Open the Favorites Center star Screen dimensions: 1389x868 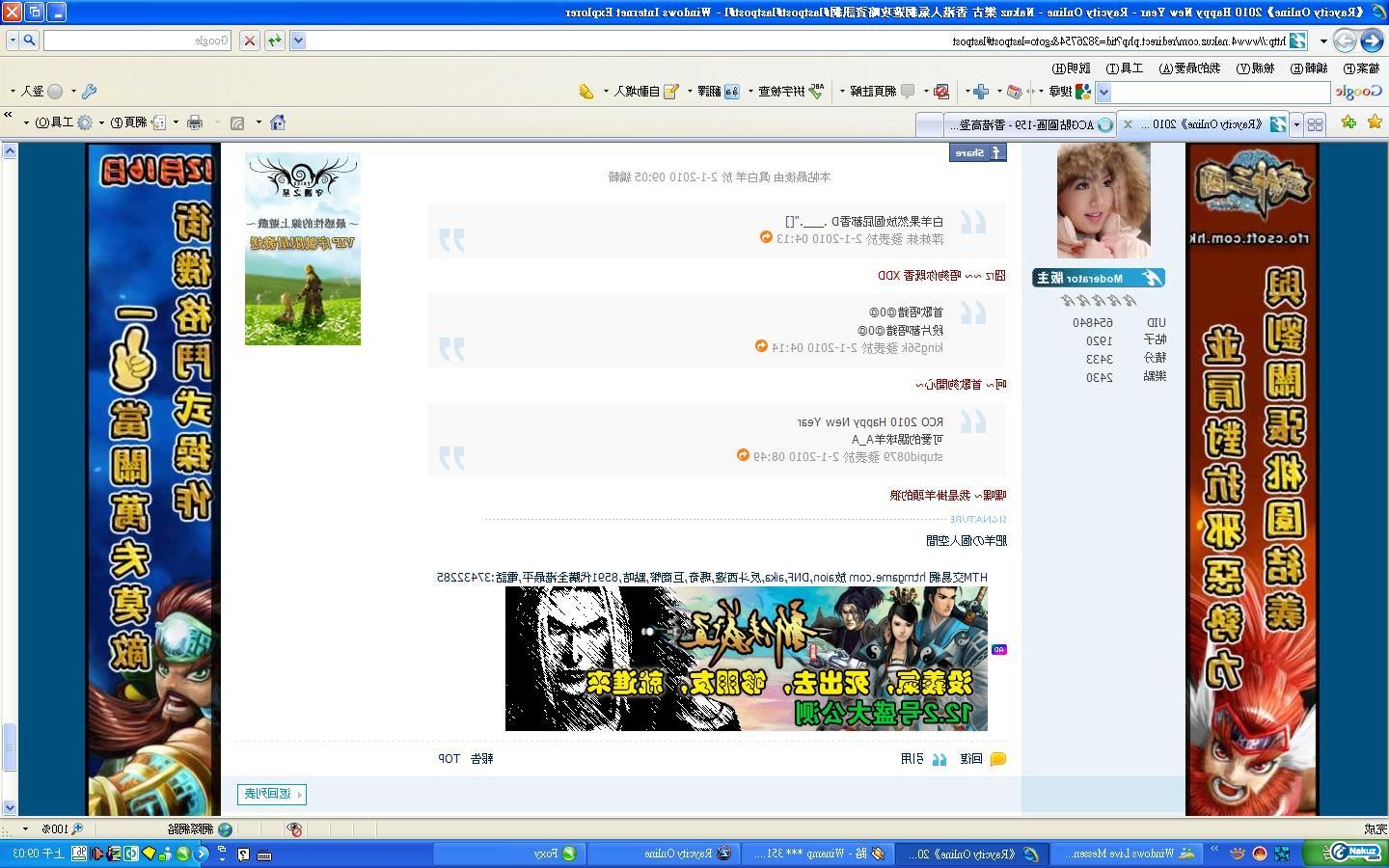[x=1375, y=122]
